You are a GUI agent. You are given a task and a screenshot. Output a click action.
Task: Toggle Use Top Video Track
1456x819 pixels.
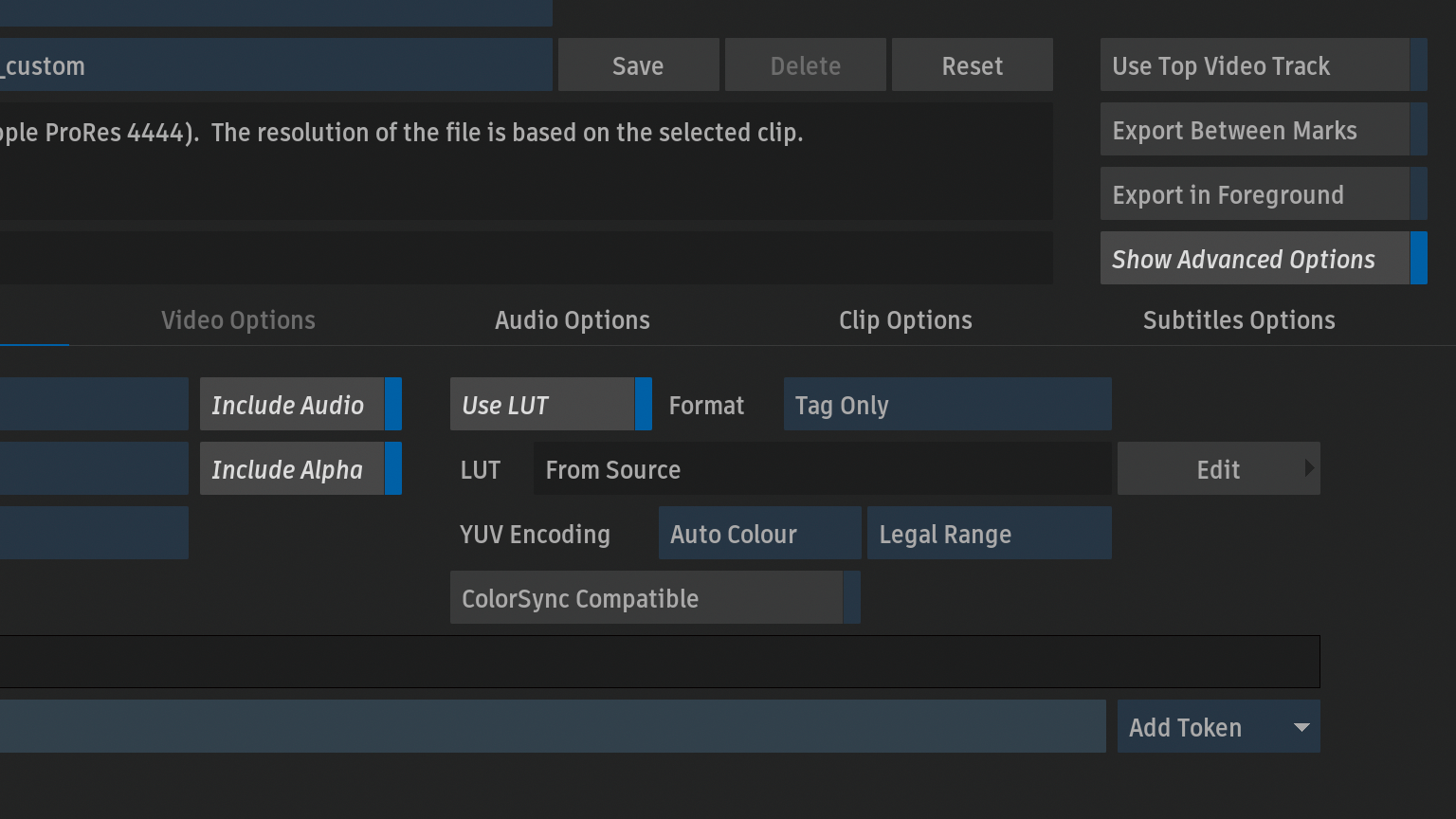click(x=1263, y=65)
